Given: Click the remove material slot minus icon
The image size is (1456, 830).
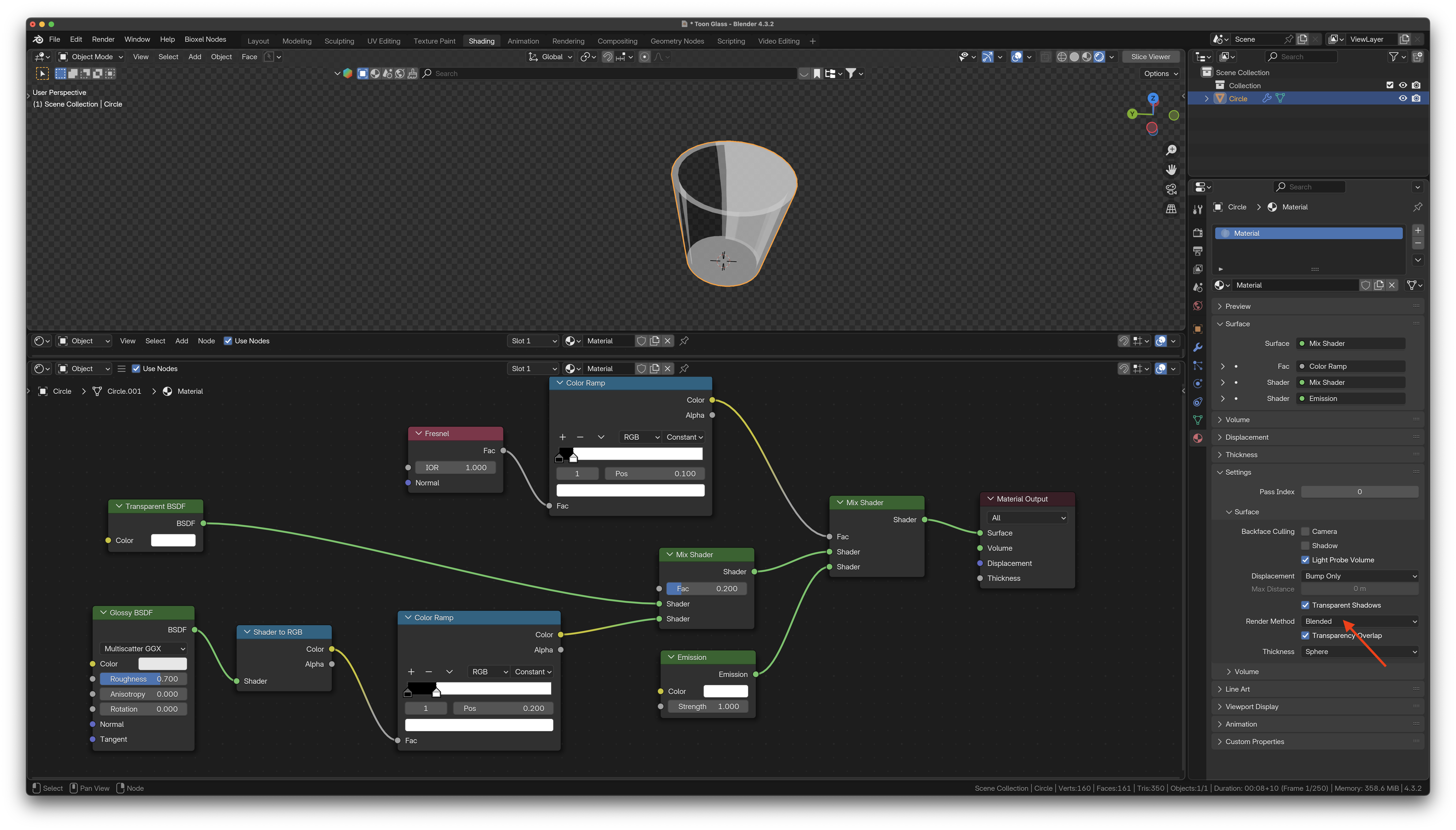Looking at the screenshot, I should [x=1418, y=243].
